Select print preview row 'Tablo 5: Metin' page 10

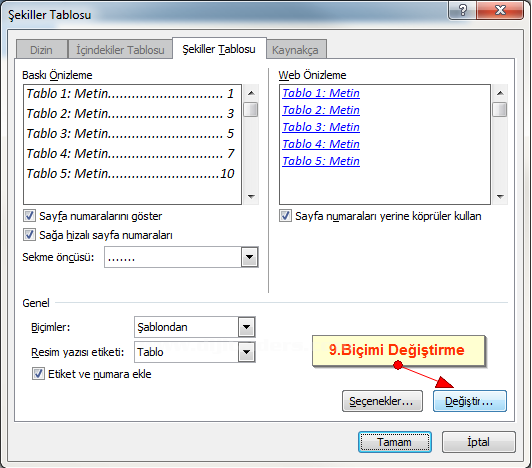(x=131, y=174)
